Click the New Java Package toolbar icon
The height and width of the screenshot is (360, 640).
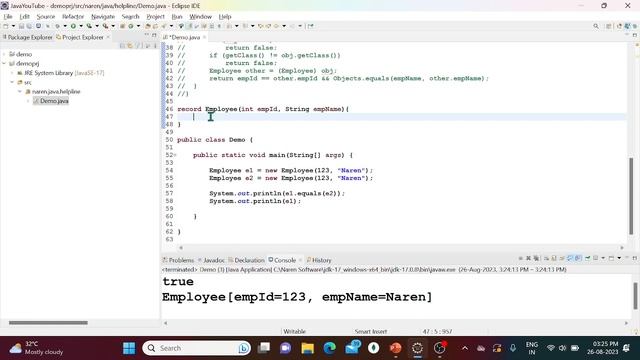[x=122, y=26]
